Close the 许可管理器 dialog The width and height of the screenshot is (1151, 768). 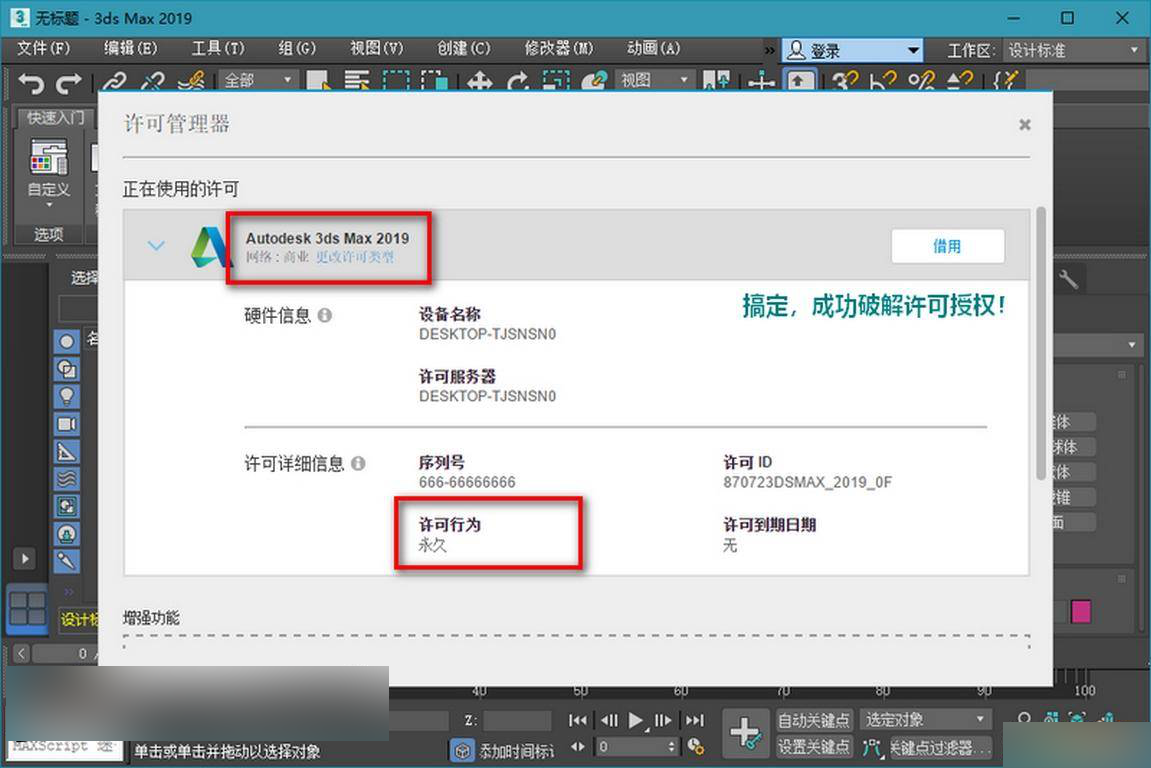[x=1025, y=125]
